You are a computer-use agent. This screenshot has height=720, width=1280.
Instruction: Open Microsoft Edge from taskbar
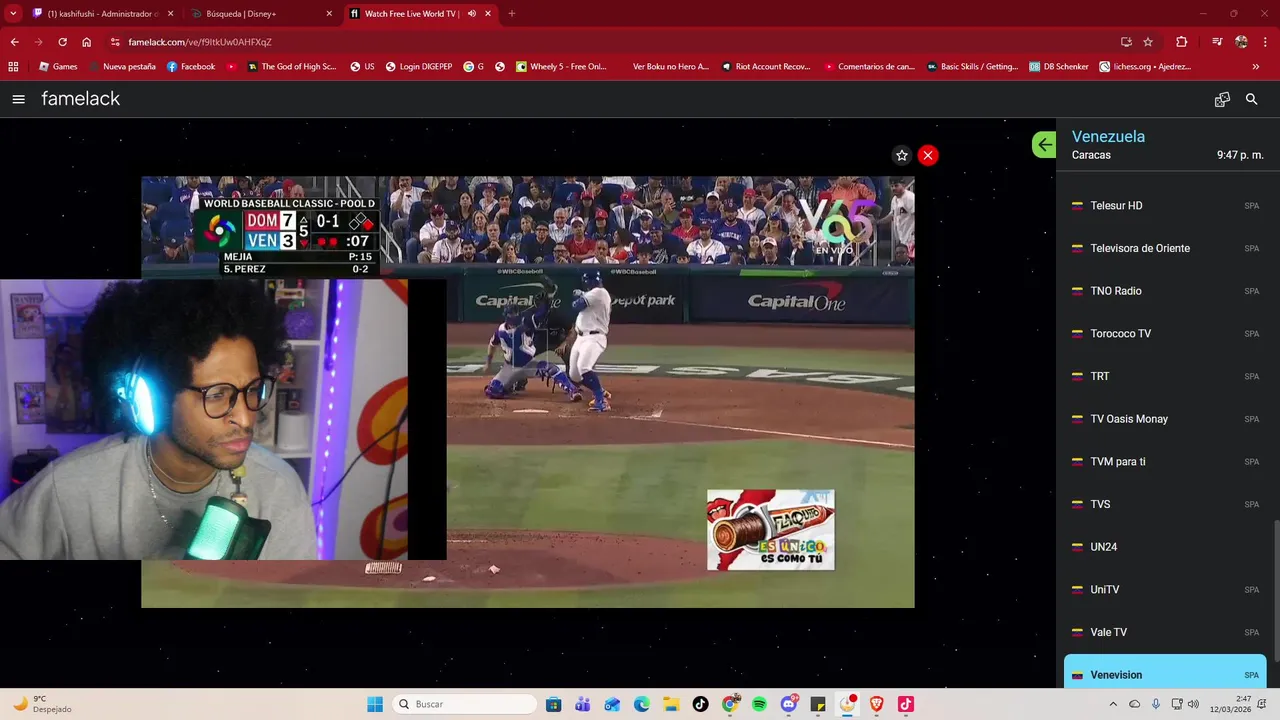pyautogui.click(x=641, y=704)
